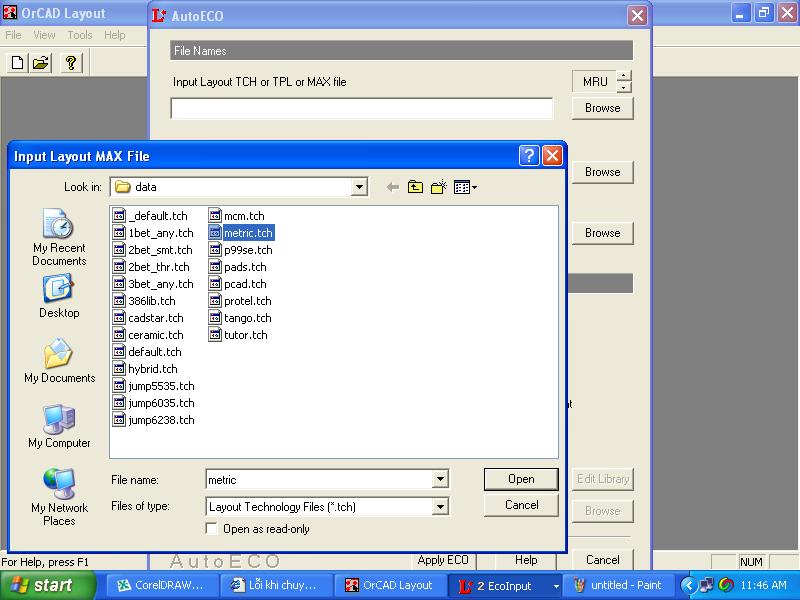Select 2bet_thr.tch file
This screenshot has width=800, height=600.
coord(152,267)
